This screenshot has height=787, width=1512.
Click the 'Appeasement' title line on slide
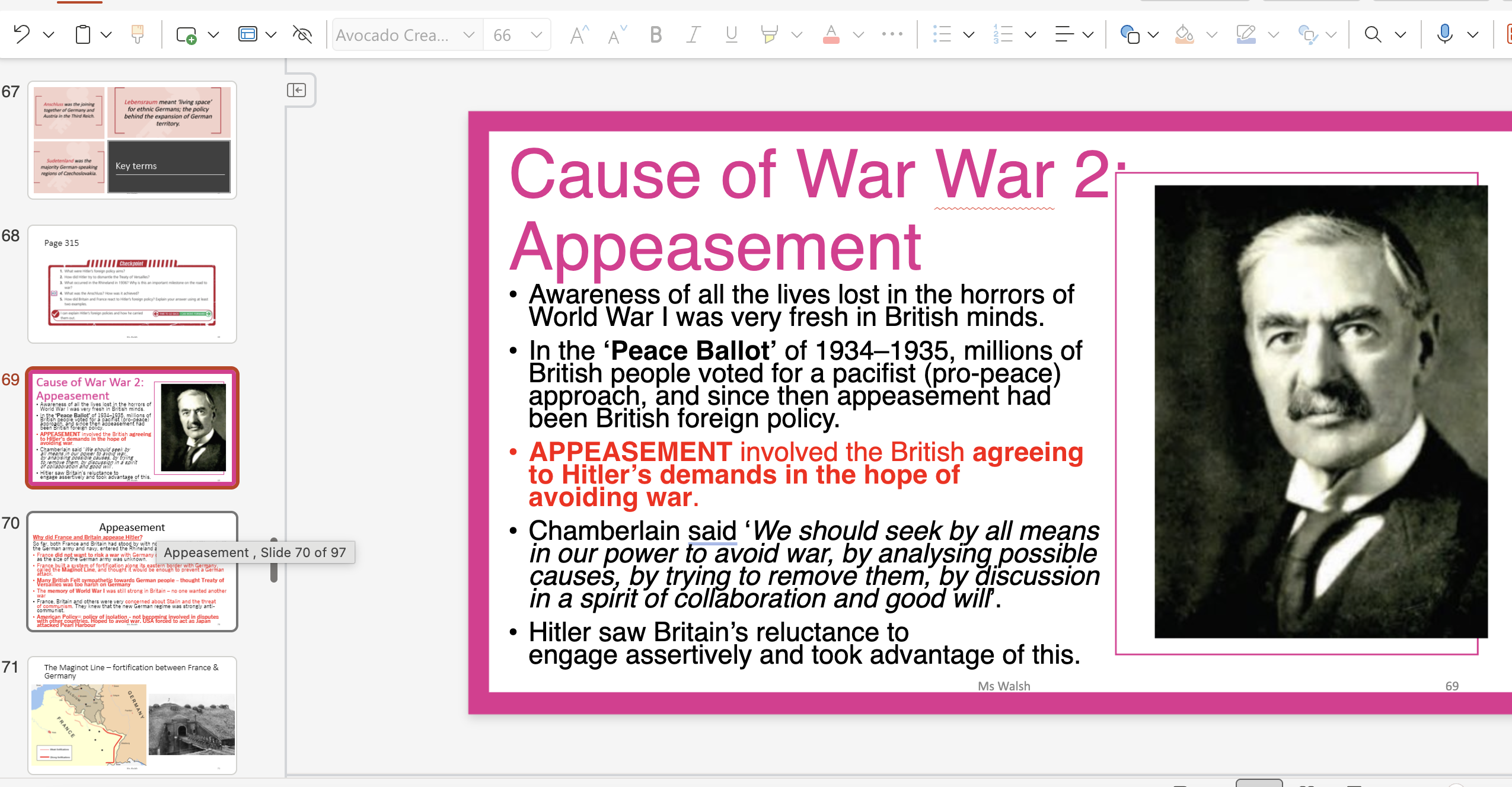pos(716,247)
